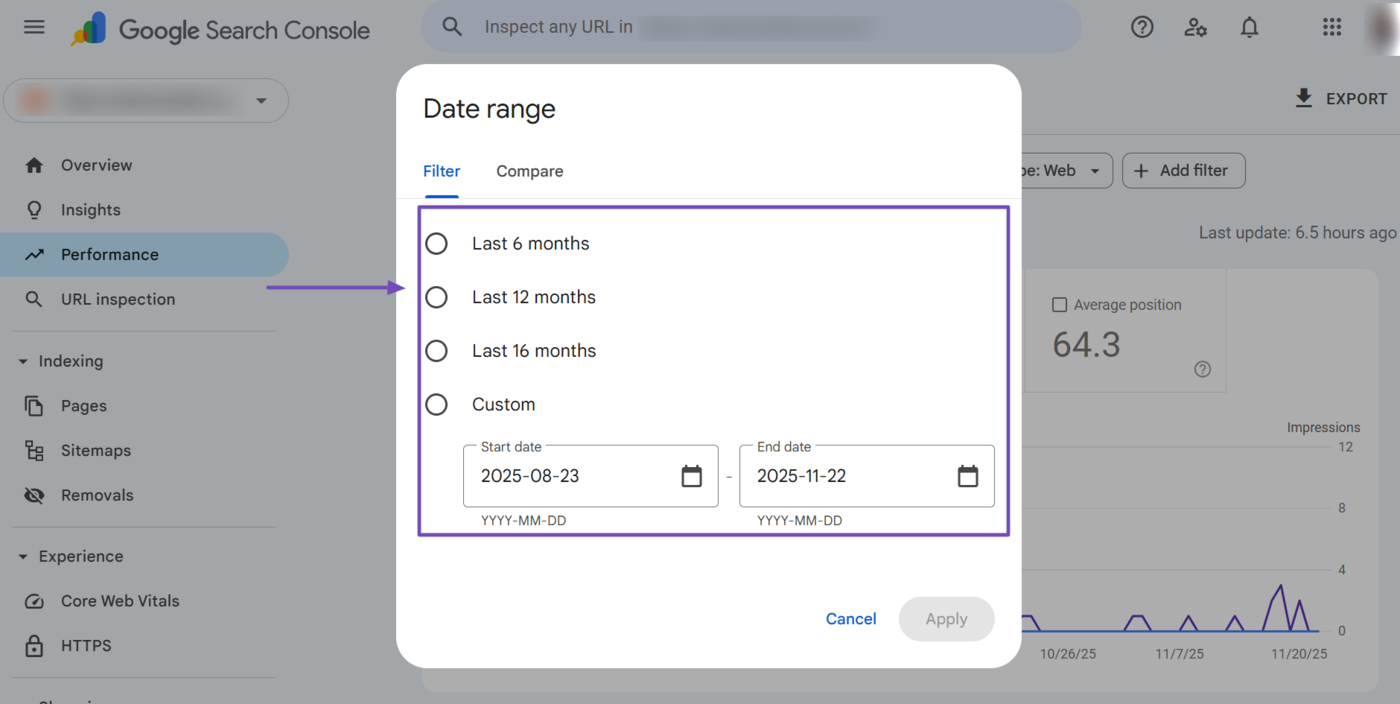Collapse the Experience sidebar section

[23, 556]
